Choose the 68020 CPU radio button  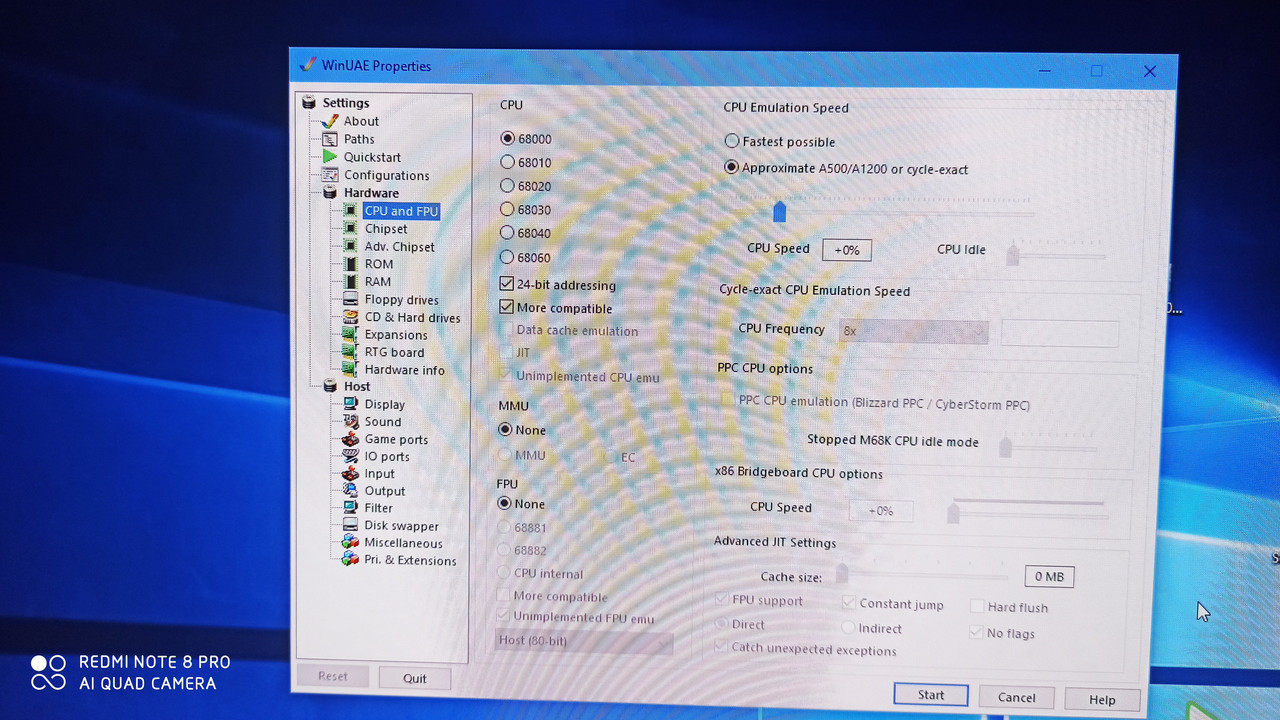[508, 186]
